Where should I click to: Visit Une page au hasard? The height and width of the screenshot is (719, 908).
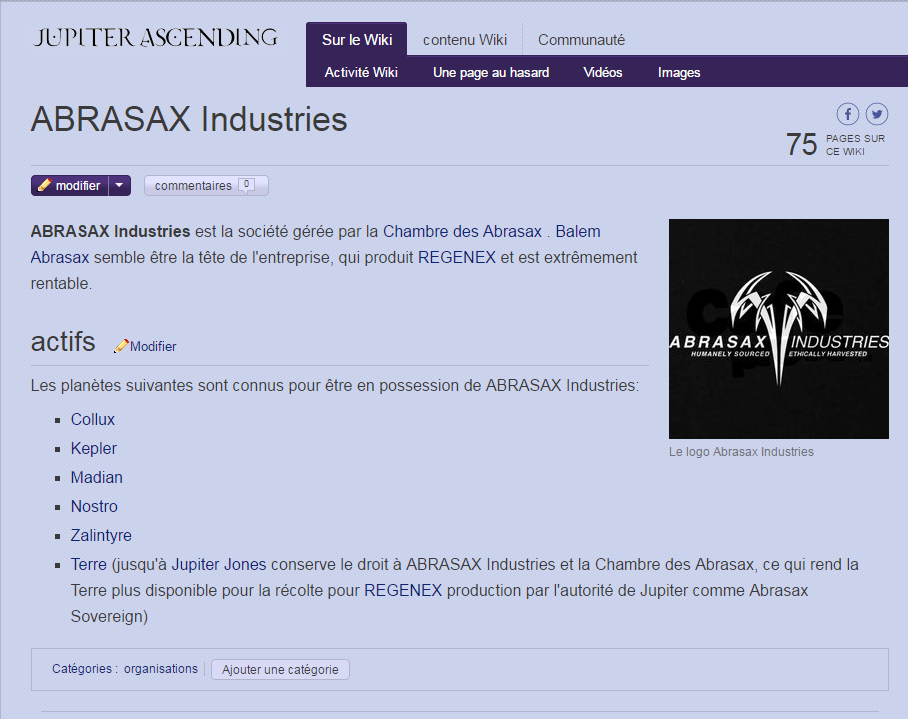click(x=490, y=71)
